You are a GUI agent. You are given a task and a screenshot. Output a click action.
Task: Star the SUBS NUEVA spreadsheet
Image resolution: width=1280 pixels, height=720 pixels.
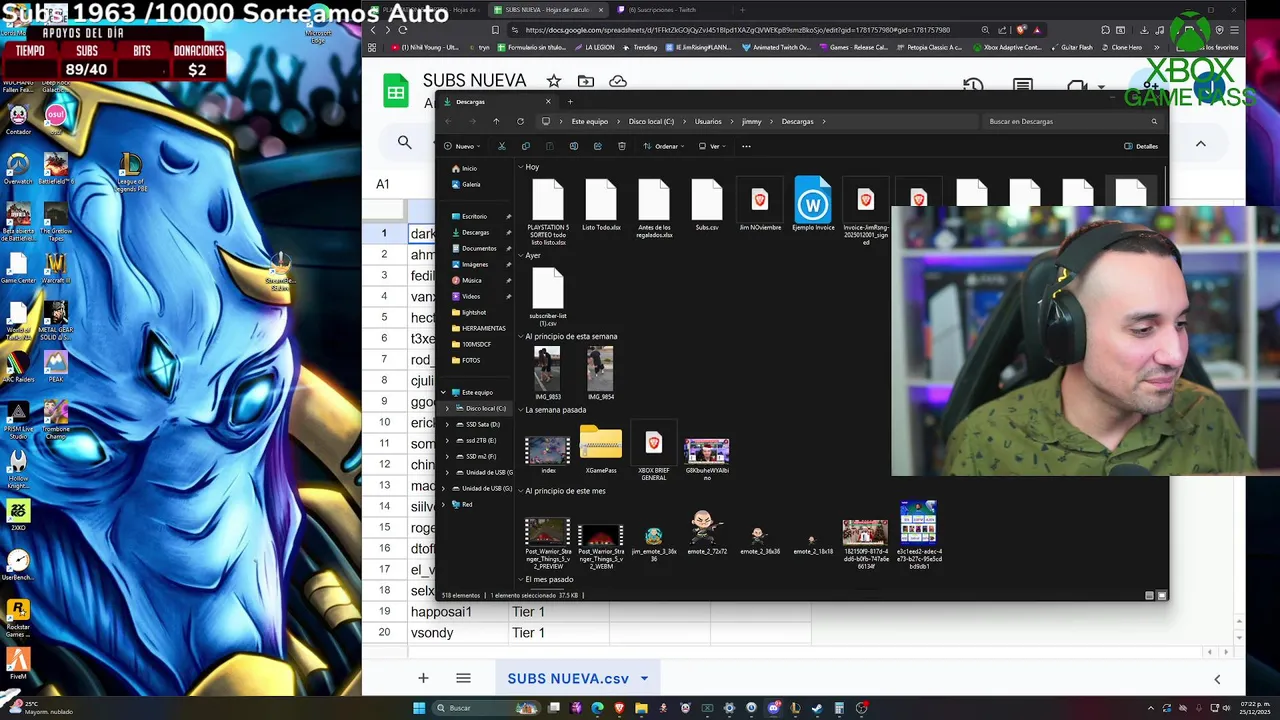[x=554, y=81]
